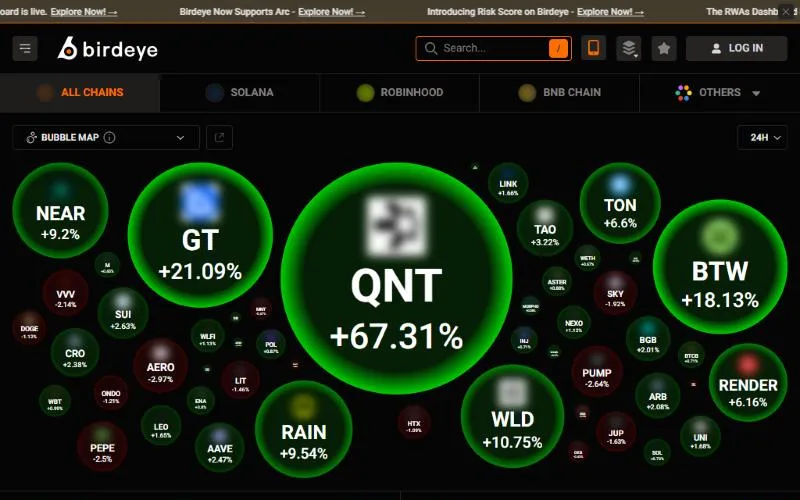Screen dimensions: 800x500
Task: Select the ONDO bubble
Action: click(x=111, y=393)
